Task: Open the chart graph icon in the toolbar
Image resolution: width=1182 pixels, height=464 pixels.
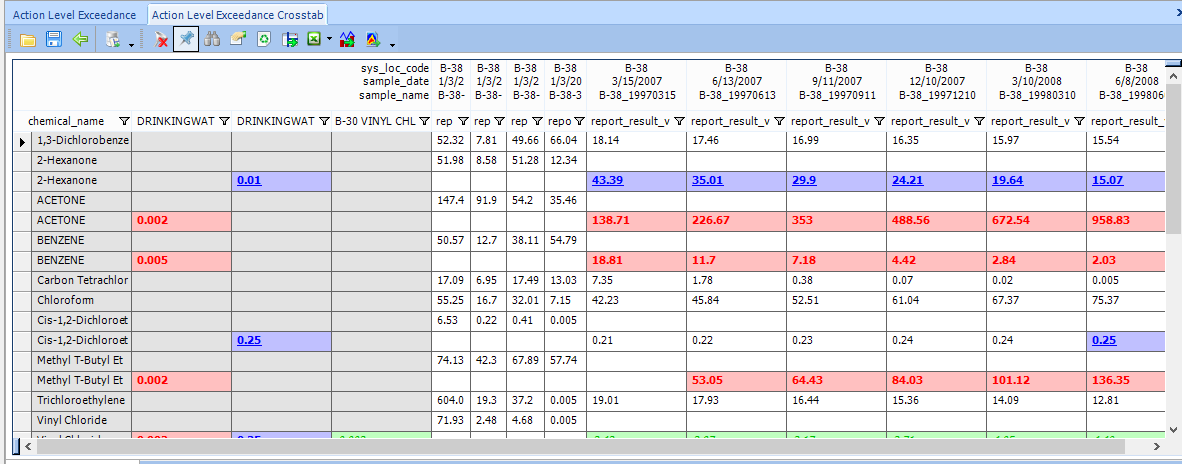Action: [x=347, y=40]
